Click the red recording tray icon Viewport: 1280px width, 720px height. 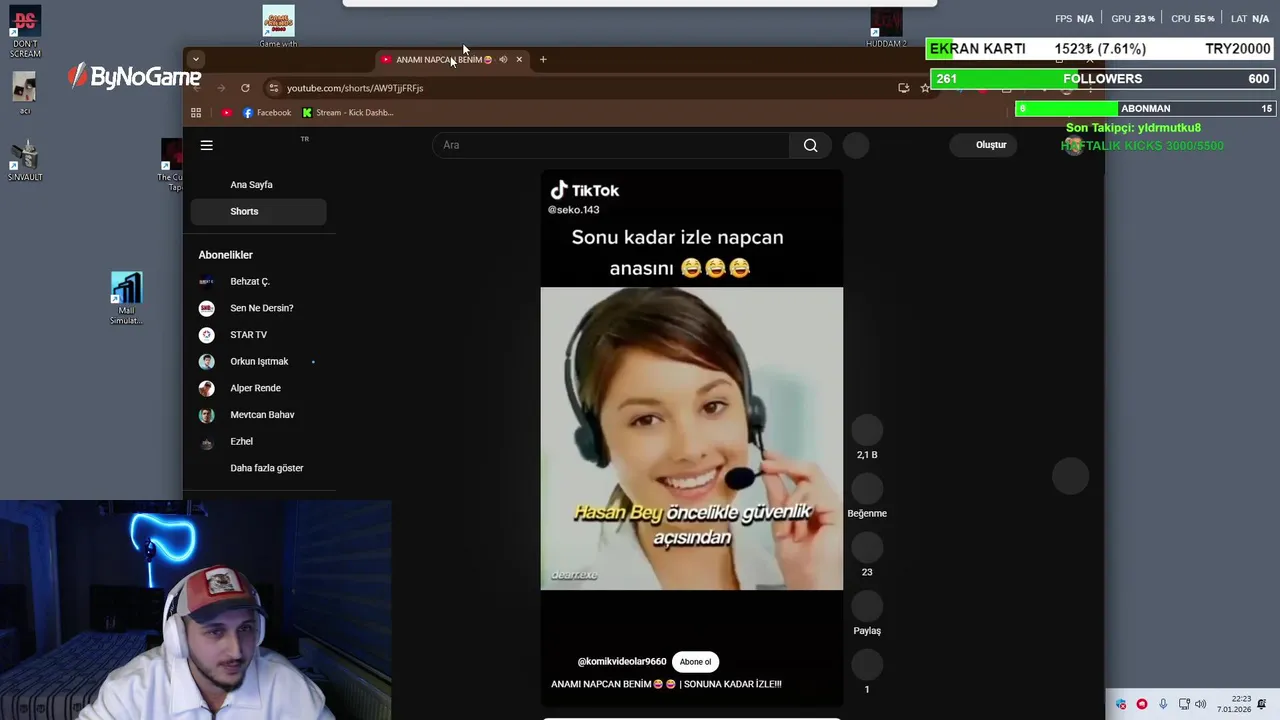[x=1142, y=704]
